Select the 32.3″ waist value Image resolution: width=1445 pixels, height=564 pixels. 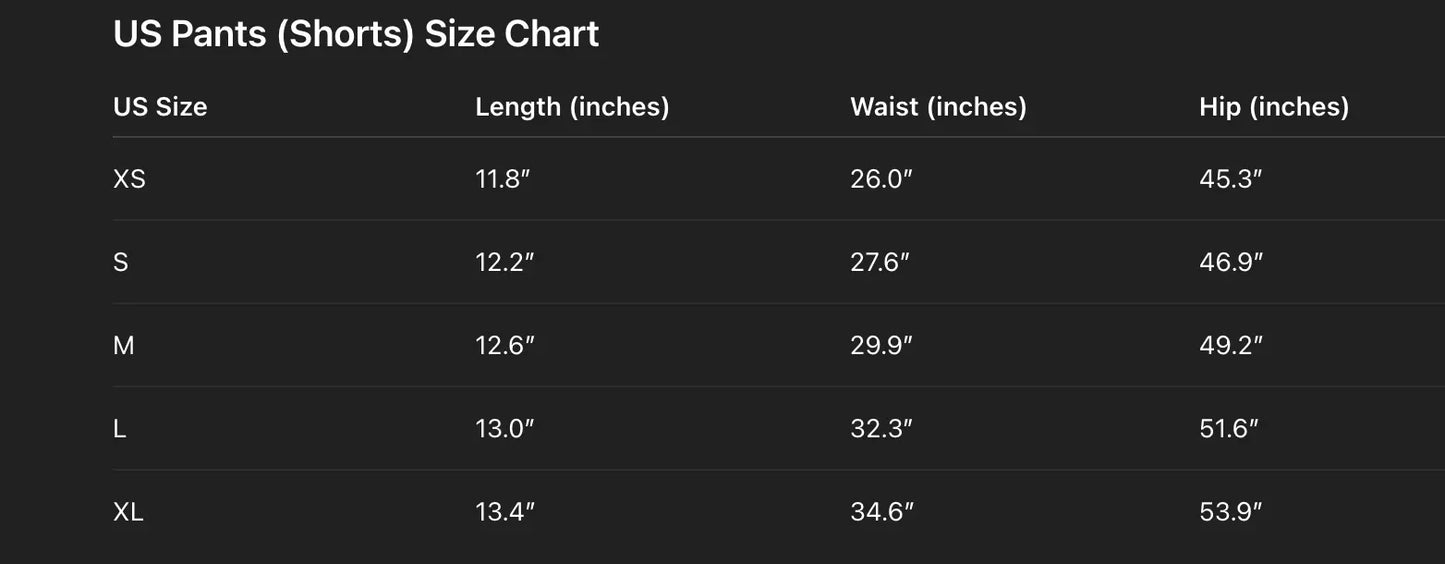881,429
